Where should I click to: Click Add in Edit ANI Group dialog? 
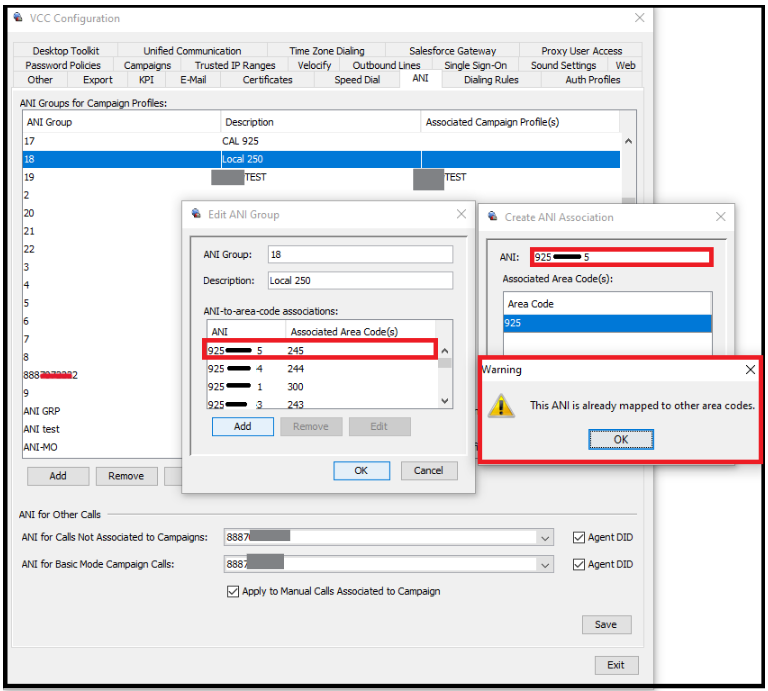click(x=242, y=427)
